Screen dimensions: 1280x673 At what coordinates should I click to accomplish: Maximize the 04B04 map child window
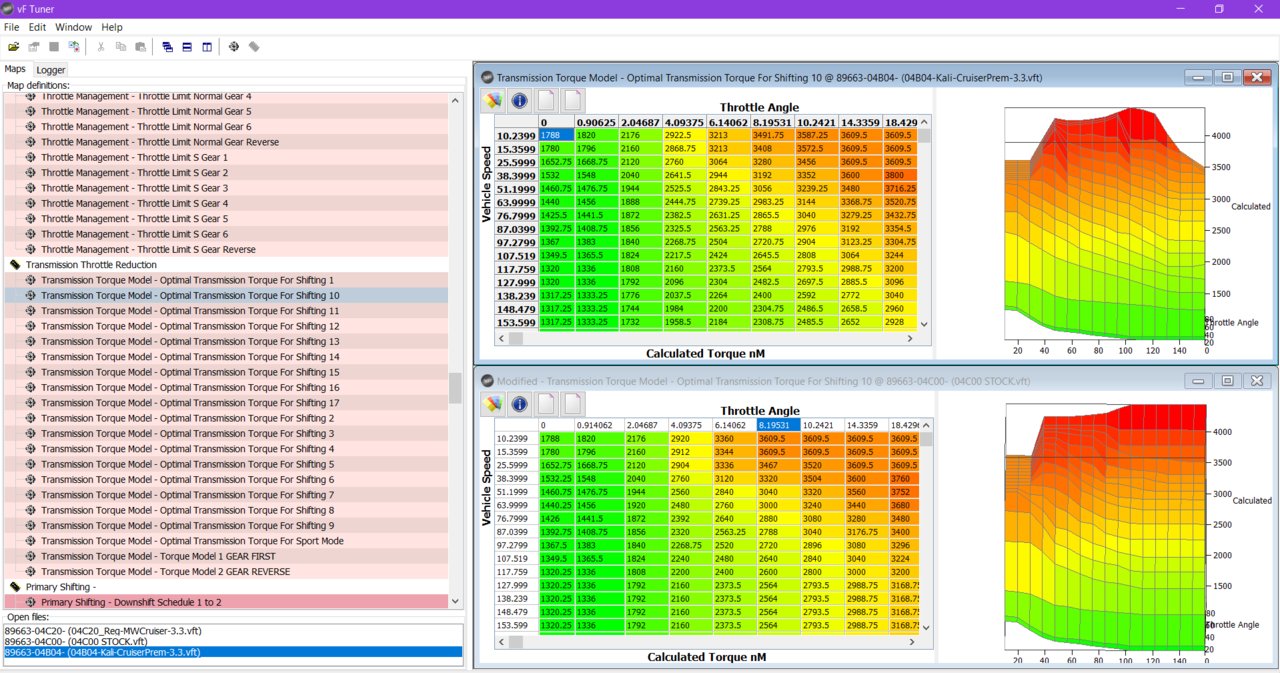click(x=1227, y=77)
